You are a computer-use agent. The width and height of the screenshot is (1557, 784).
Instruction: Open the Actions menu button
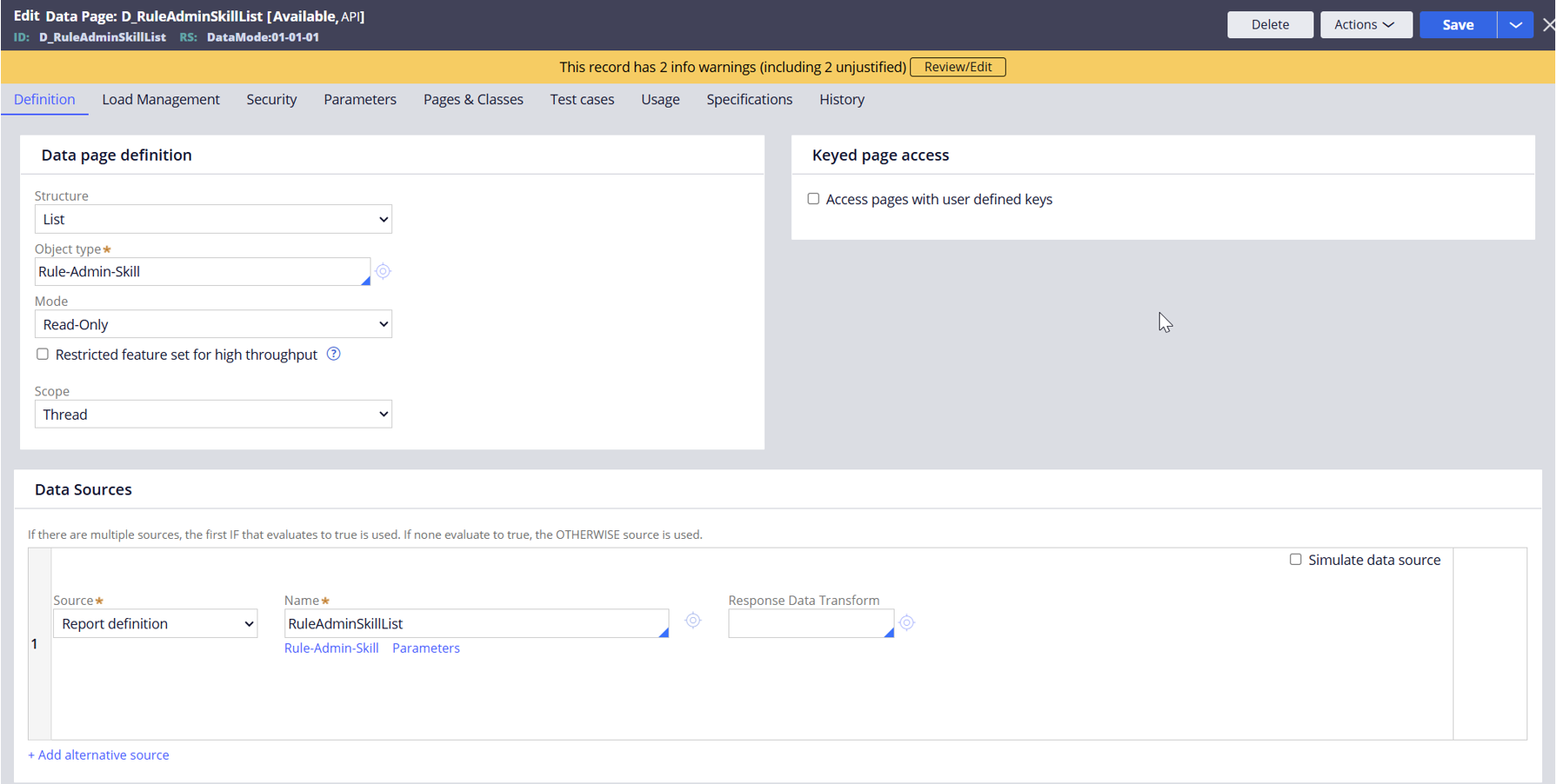(1365, 24)
